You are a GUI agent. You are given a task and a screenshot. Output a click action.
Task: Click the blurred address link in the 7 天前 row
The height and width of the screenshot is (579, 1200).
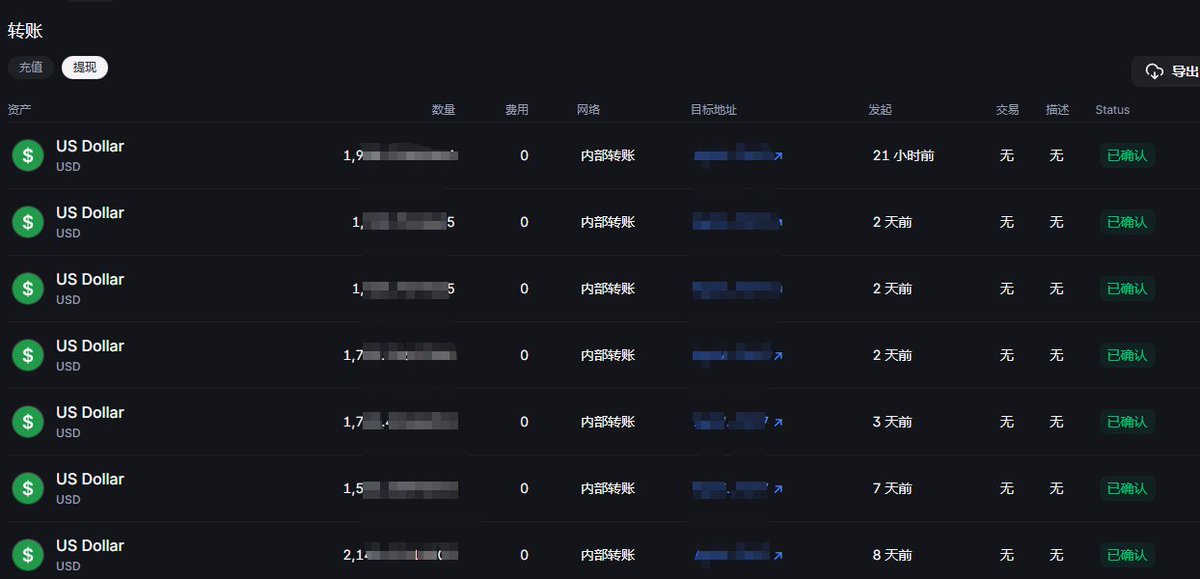(x=731, y=488)
